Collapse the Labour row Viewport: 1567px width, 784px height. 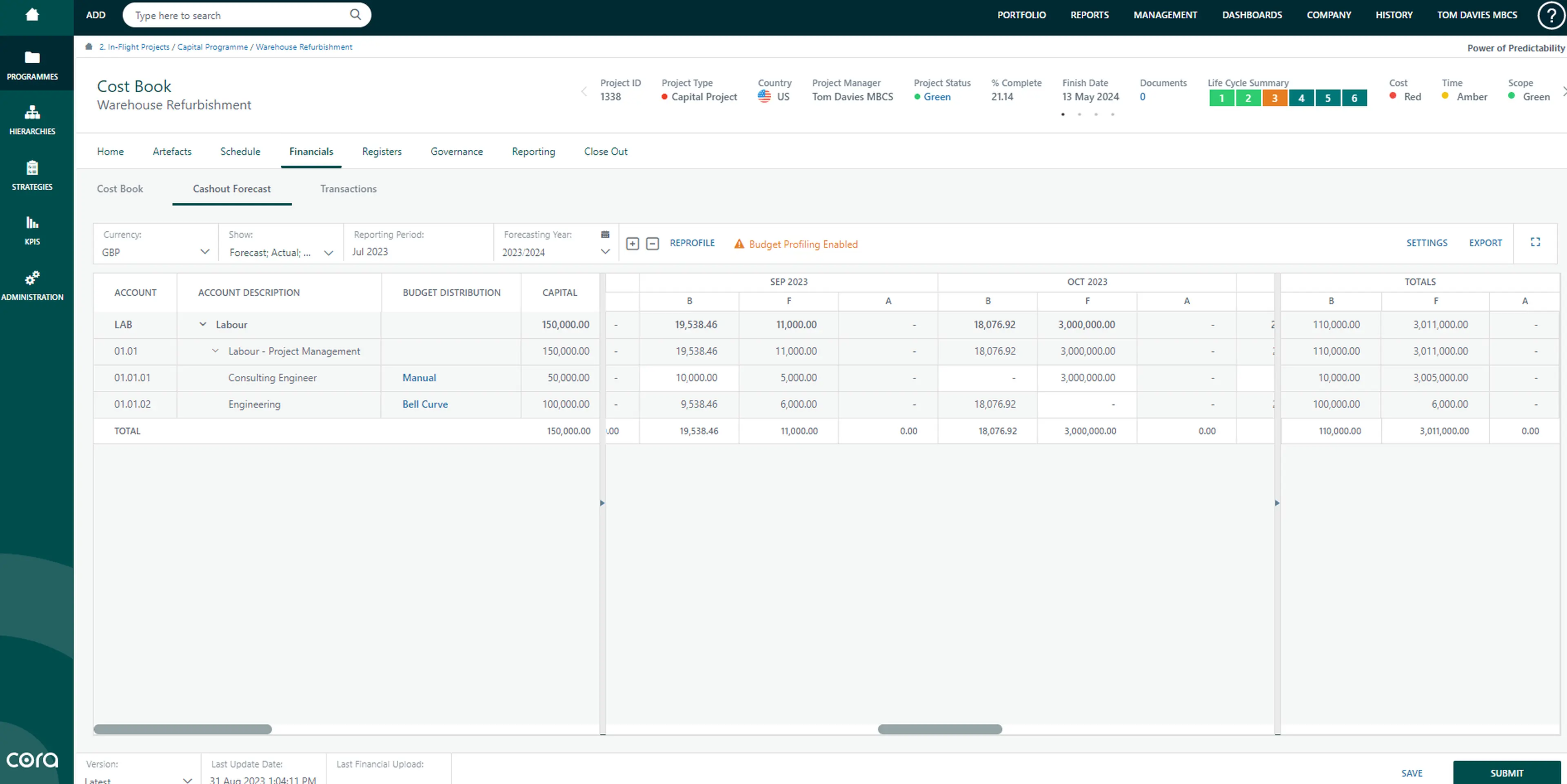pos(203,324)
